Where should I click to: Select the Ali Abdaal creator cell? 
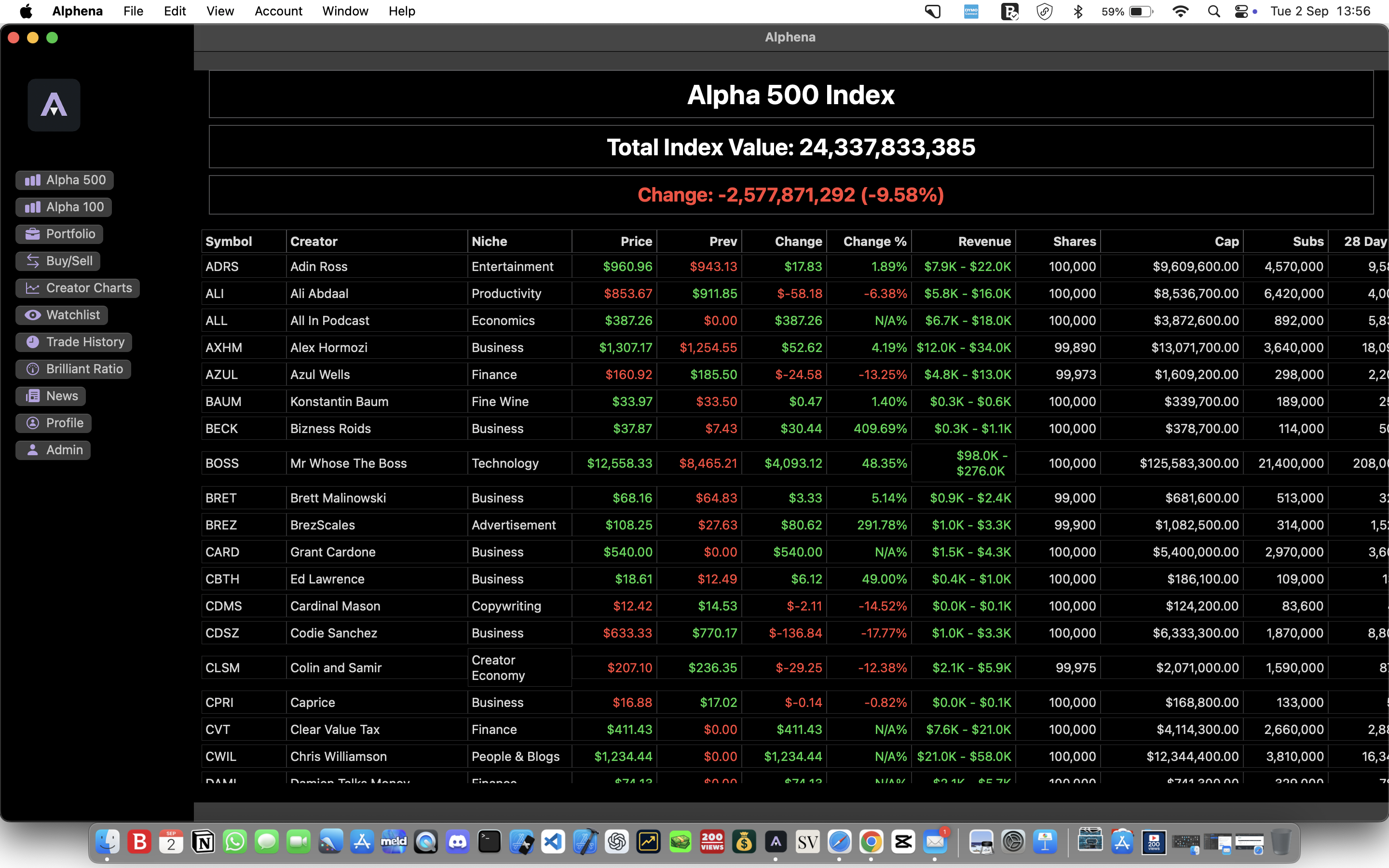pyautogui.click(x=377, y=294)
